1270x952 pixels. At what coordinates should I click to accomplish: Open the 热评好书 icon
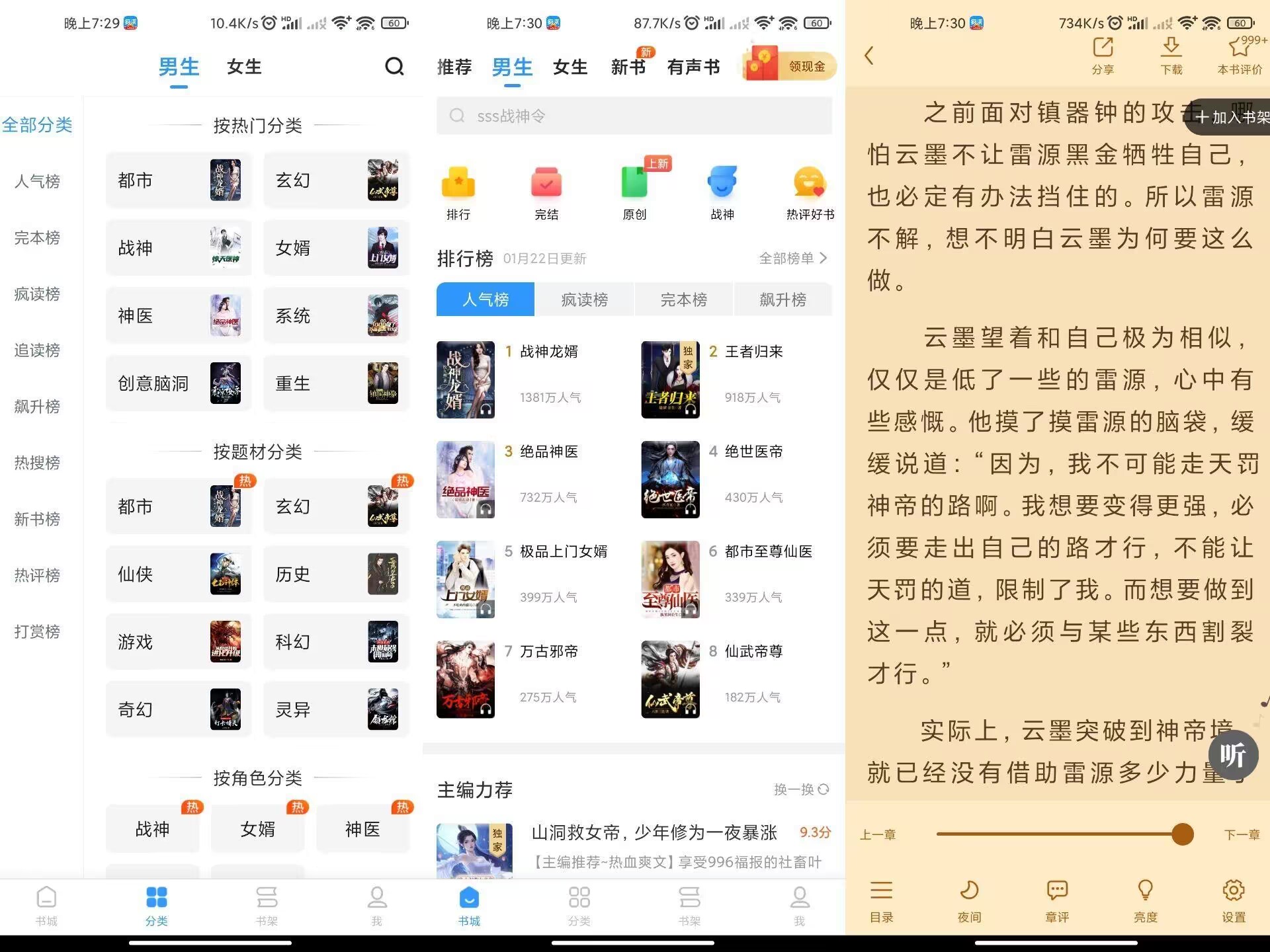point(810,188)
